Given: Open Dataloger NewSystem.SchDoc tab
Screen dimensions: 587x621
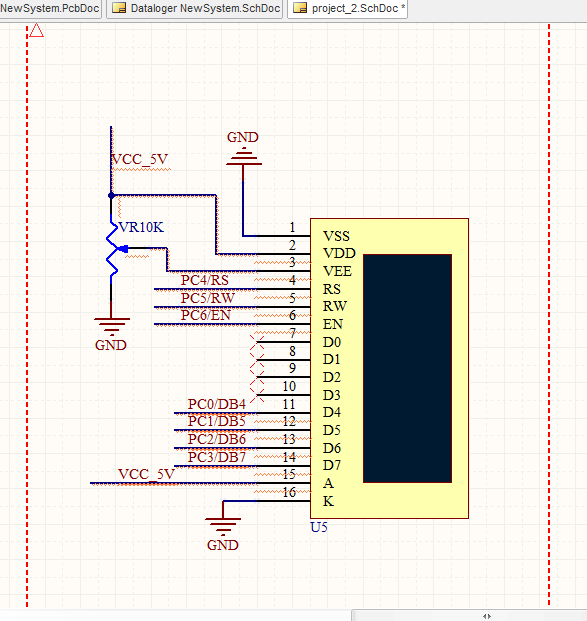Looking at the screenshot, I should 194,8.
